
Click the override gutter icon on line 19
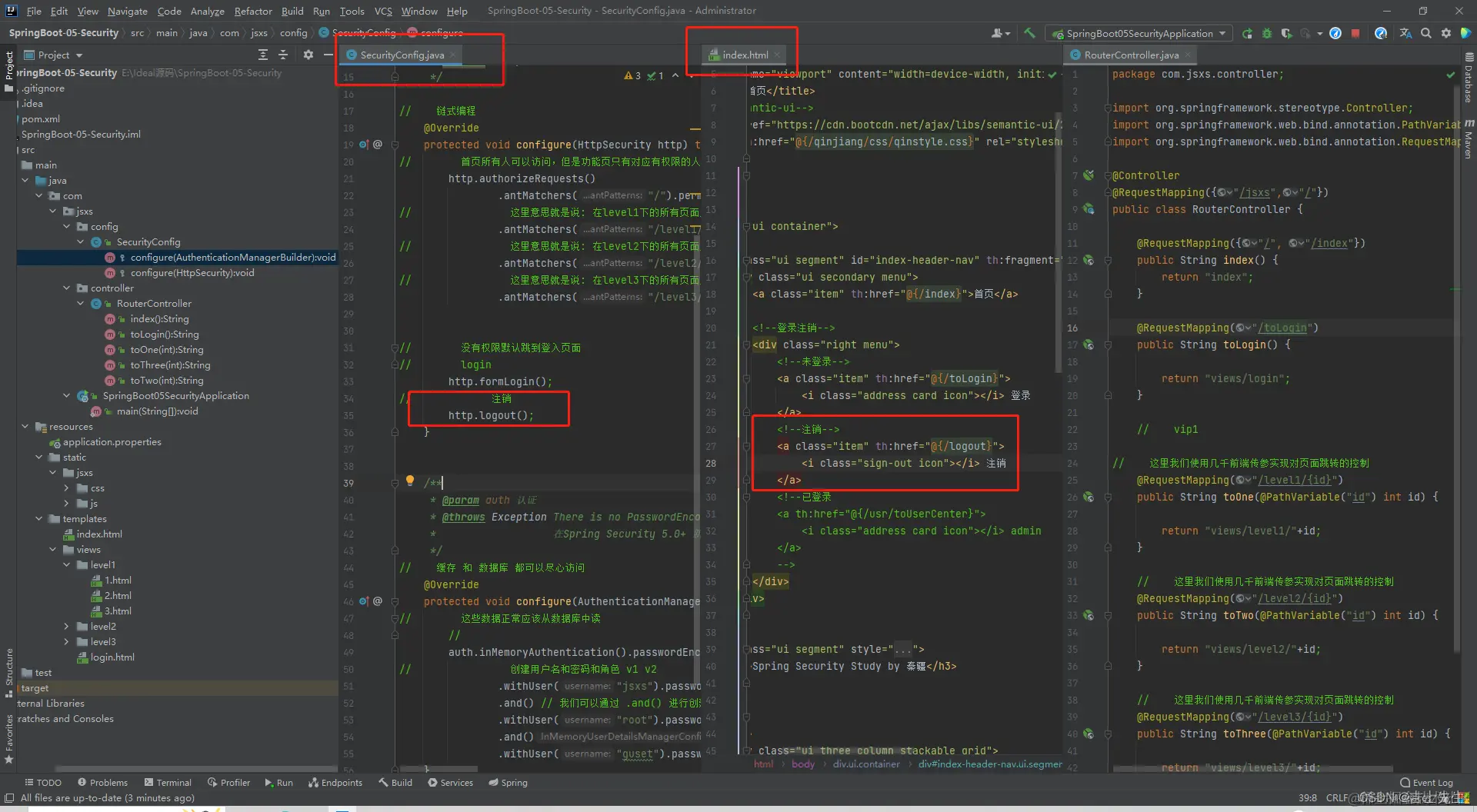[365, 145]
